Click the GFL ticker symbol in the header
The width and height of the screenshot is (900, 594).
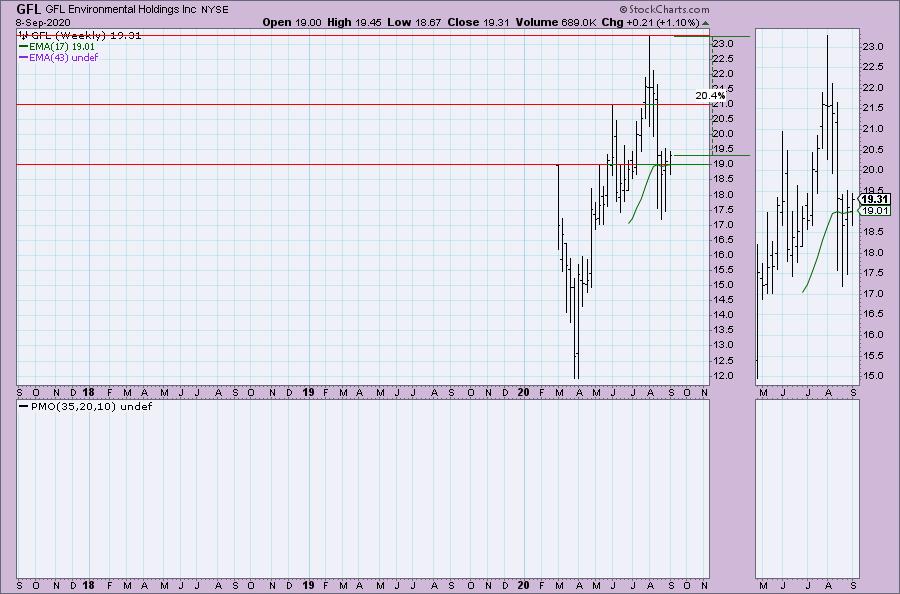28,9
